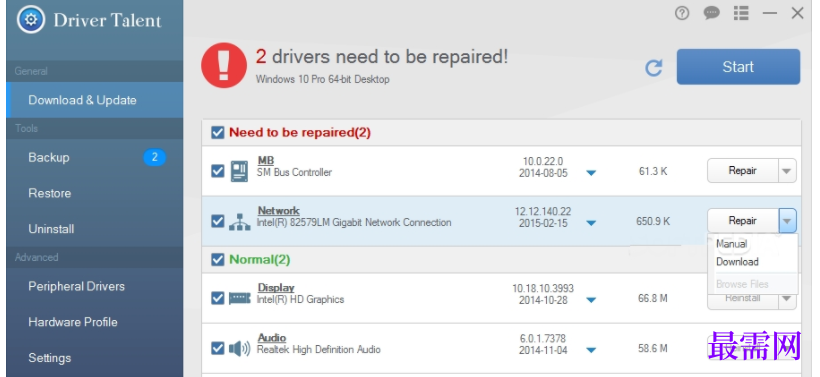
Task: Open the MB driver name link
Action: (x=266, y=161)
